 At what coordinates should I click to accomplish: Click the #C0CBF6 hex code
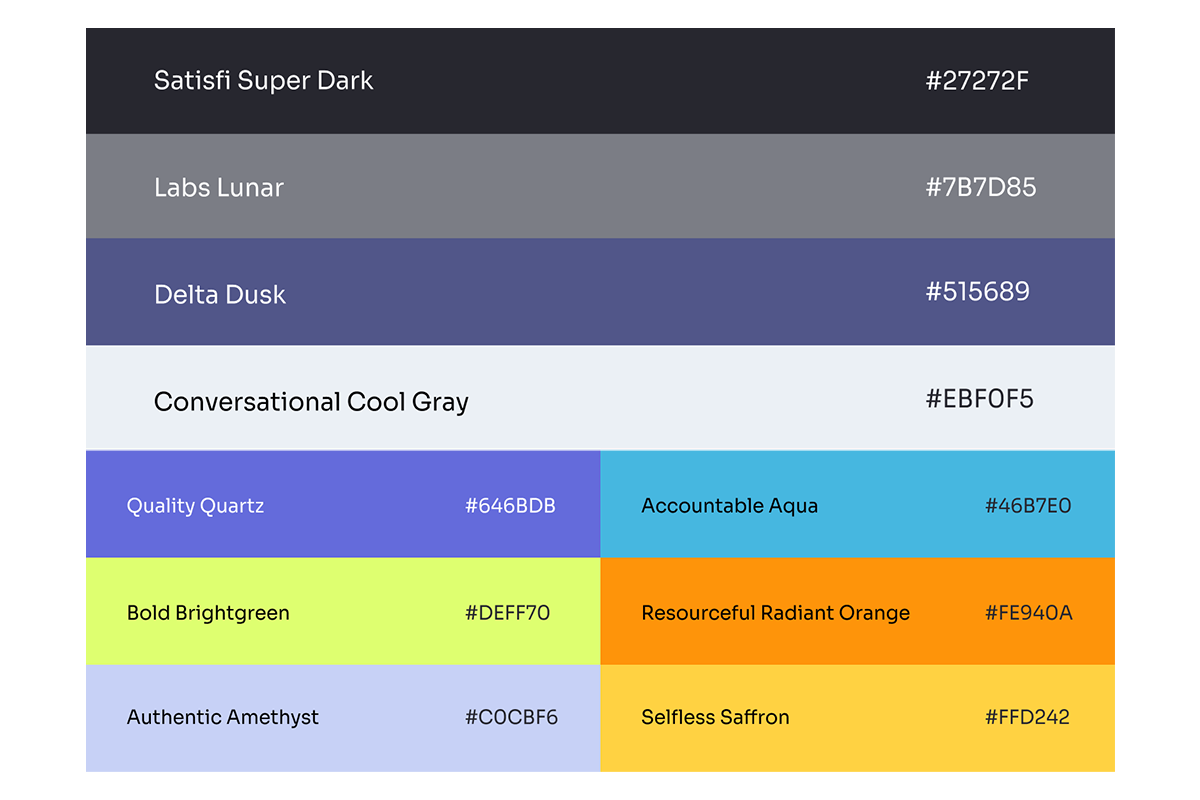click(512, 717)
